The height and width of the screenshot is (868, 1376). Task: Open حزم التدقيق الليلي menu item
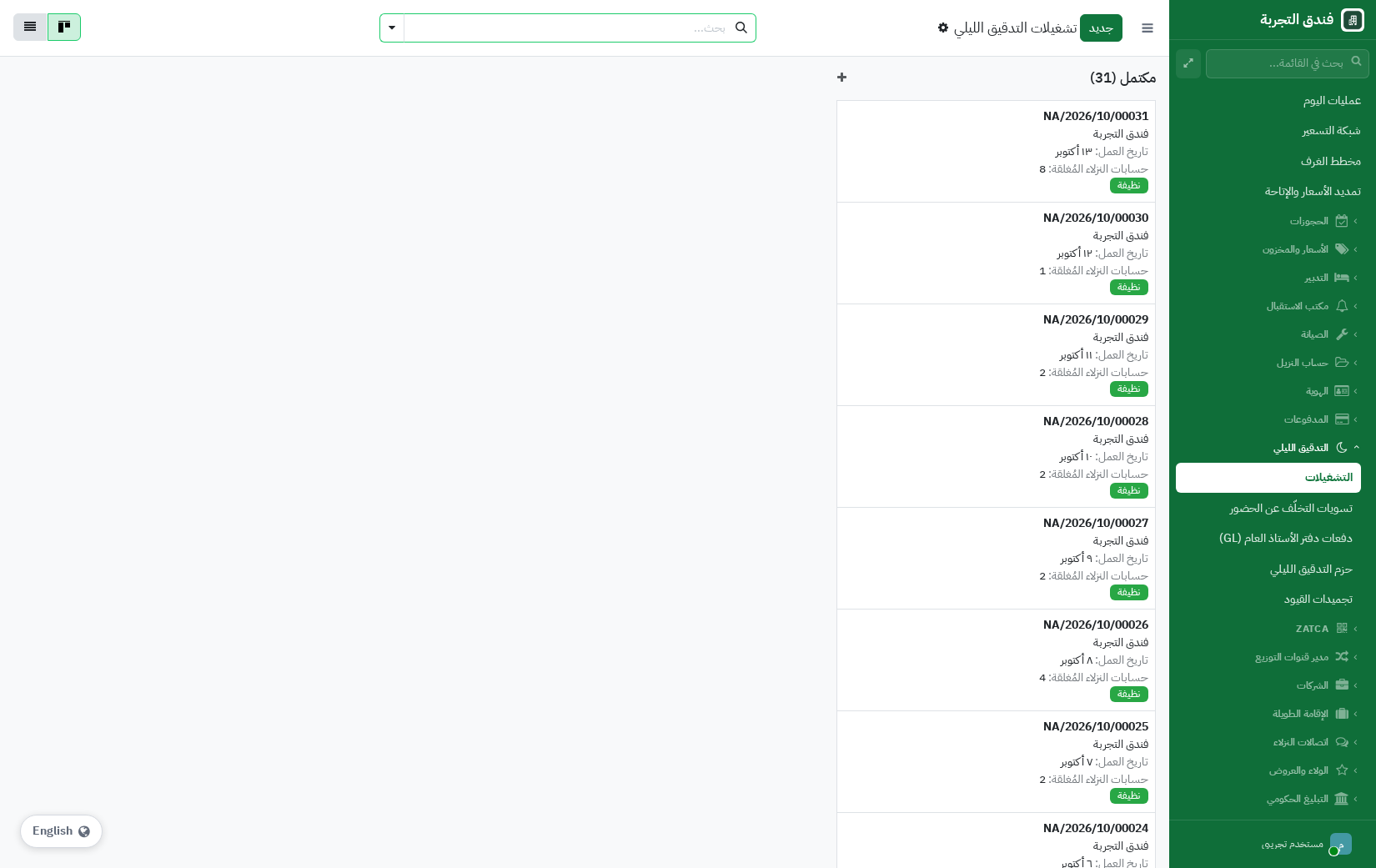point(1311,569)
